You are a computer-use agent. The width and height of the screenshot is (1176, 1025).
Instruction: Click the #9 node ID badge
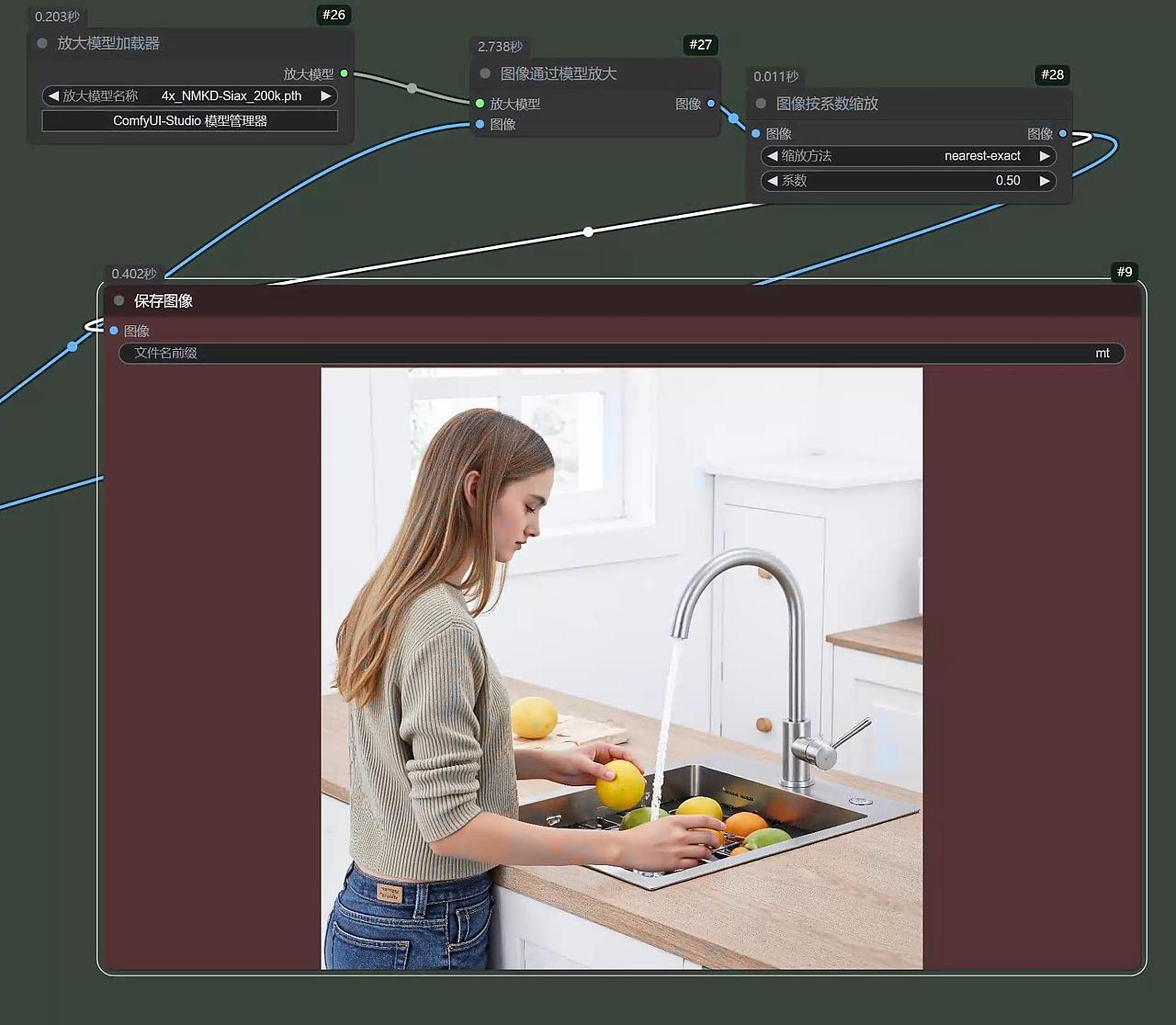[x=1125, y=272]
